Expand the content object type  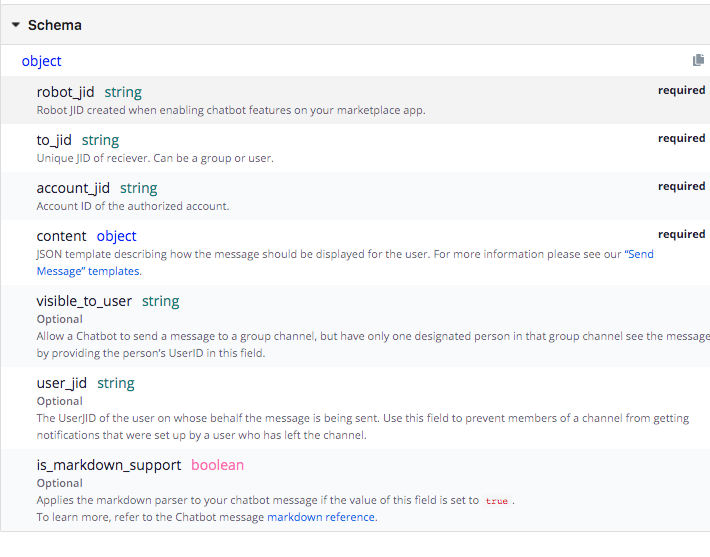[116, 236]
